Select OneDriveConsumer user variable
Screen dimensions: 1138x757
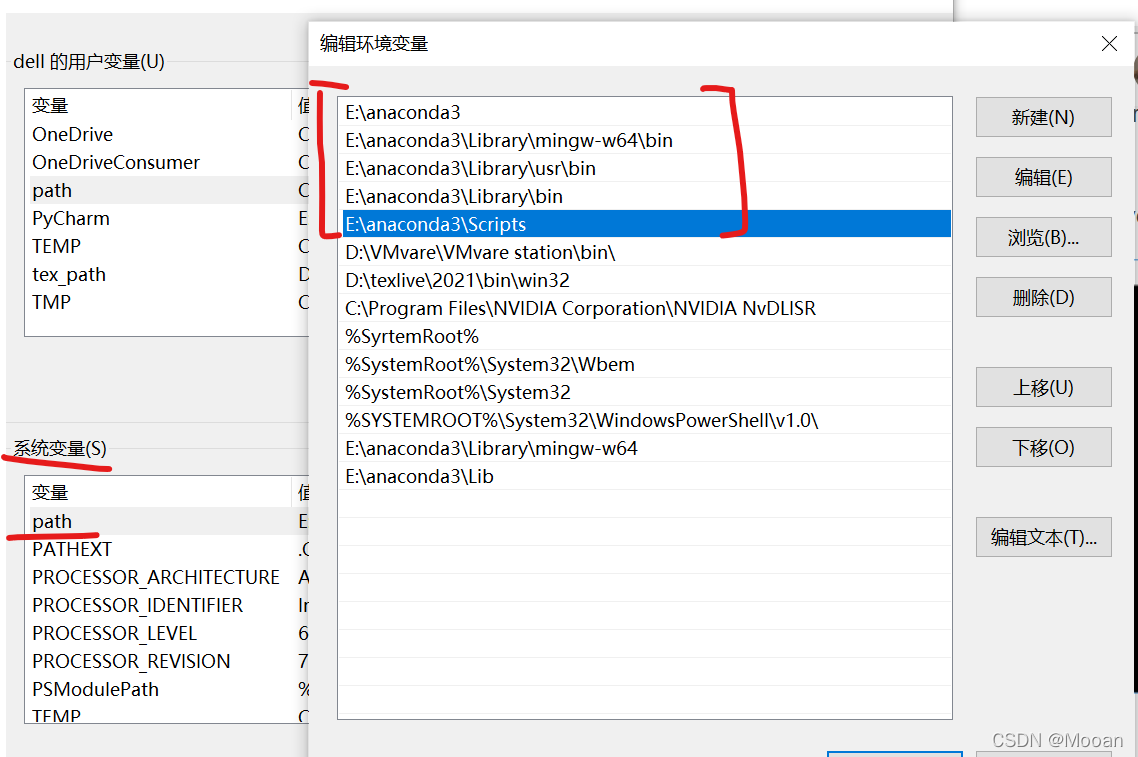pyautogui.click(x=167, y=162)
